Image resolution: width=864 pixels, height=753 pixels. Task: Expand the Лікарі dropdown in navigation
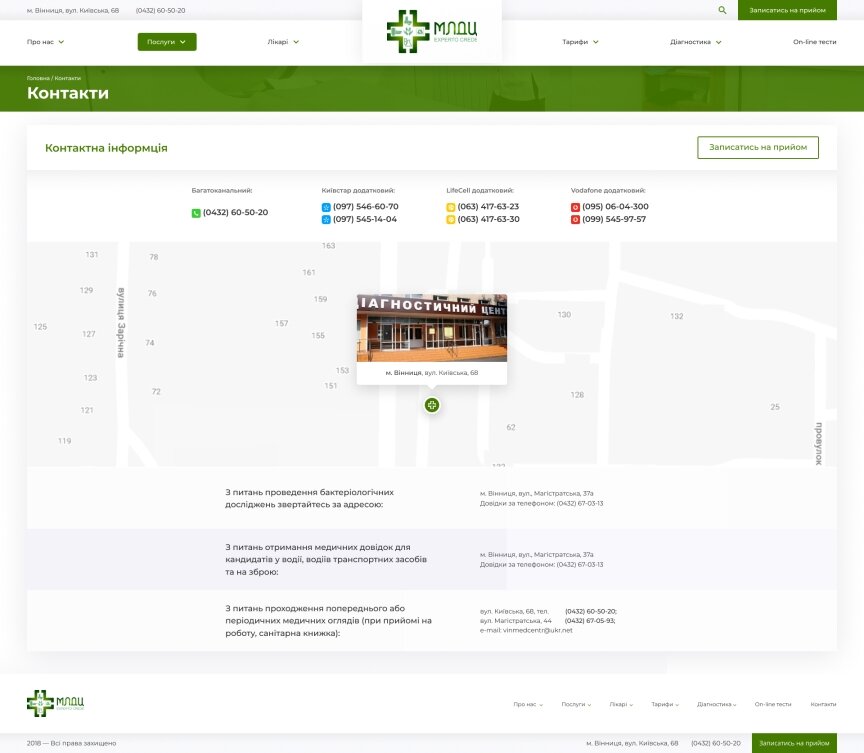click(283, 42)
